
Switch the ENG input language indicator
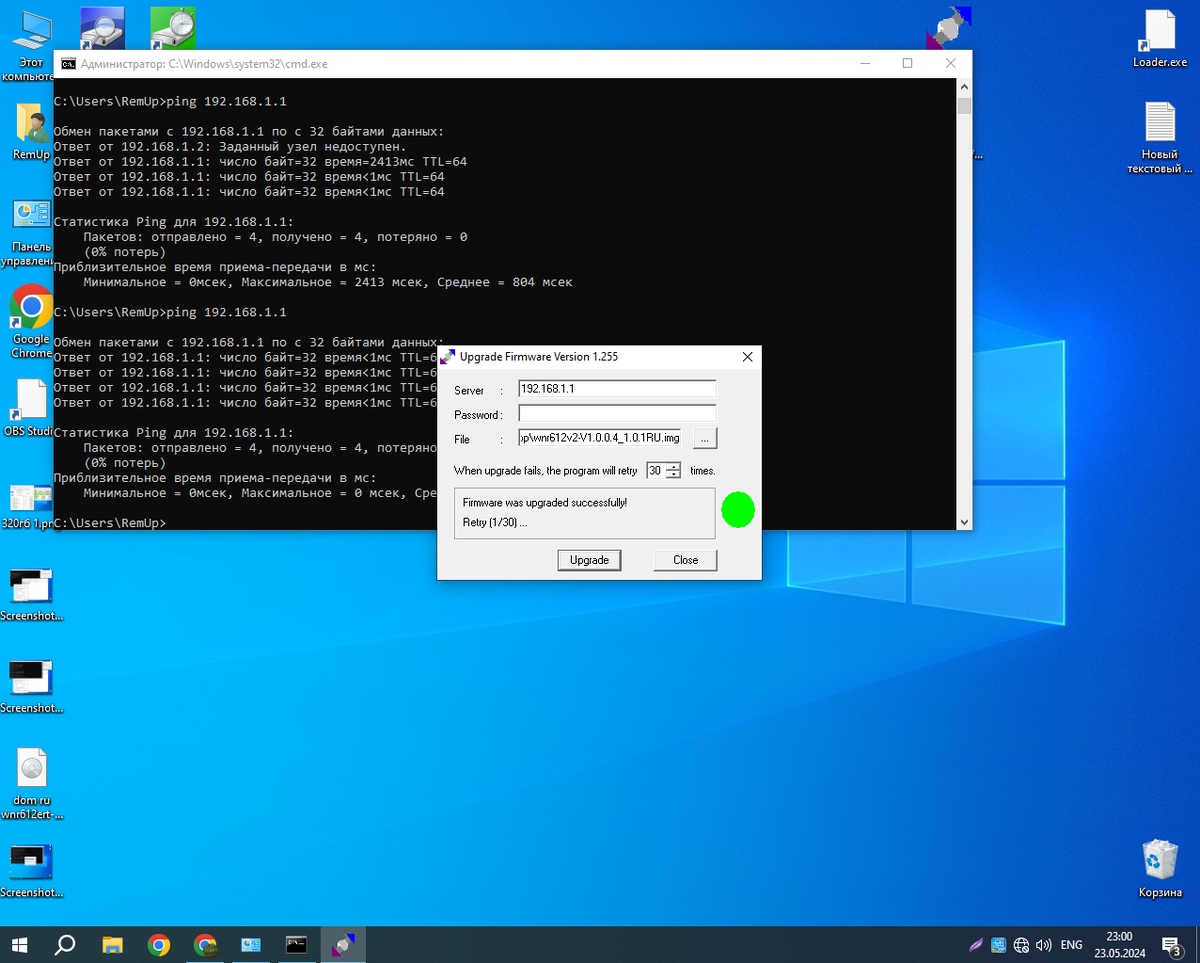pos(1071,944)
